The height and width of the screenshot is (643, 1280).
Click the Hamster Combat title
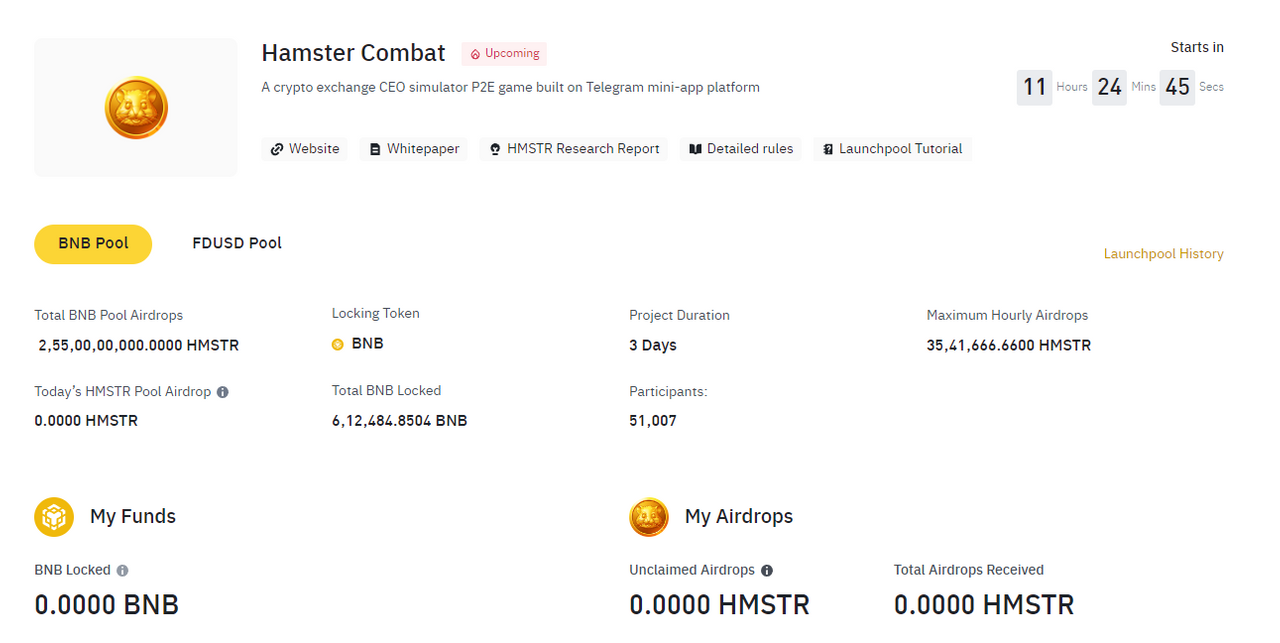[353, 53]
